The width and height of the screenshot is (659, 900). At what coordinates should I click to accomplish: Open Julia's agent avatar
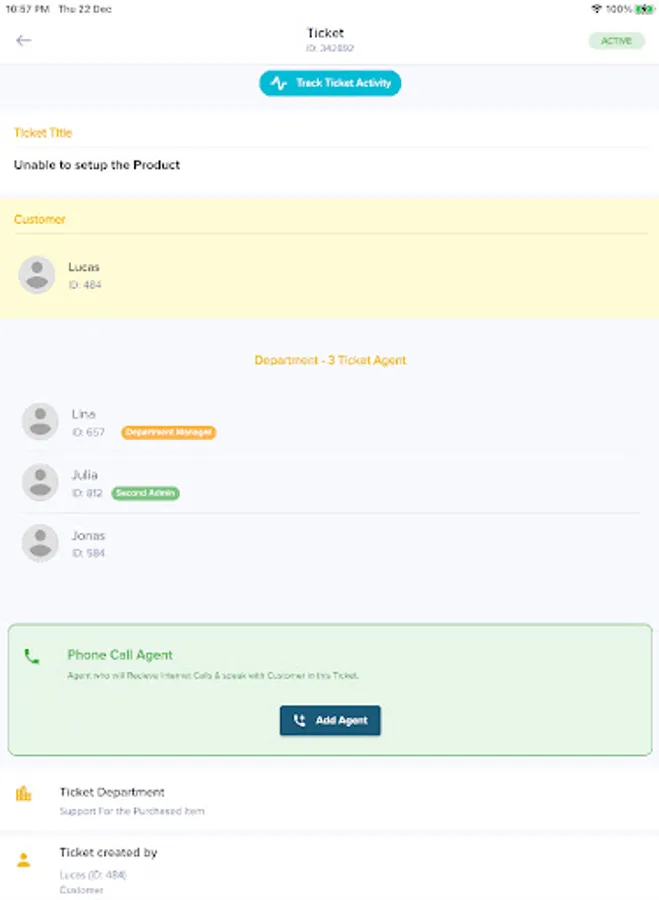pos(40,482)
